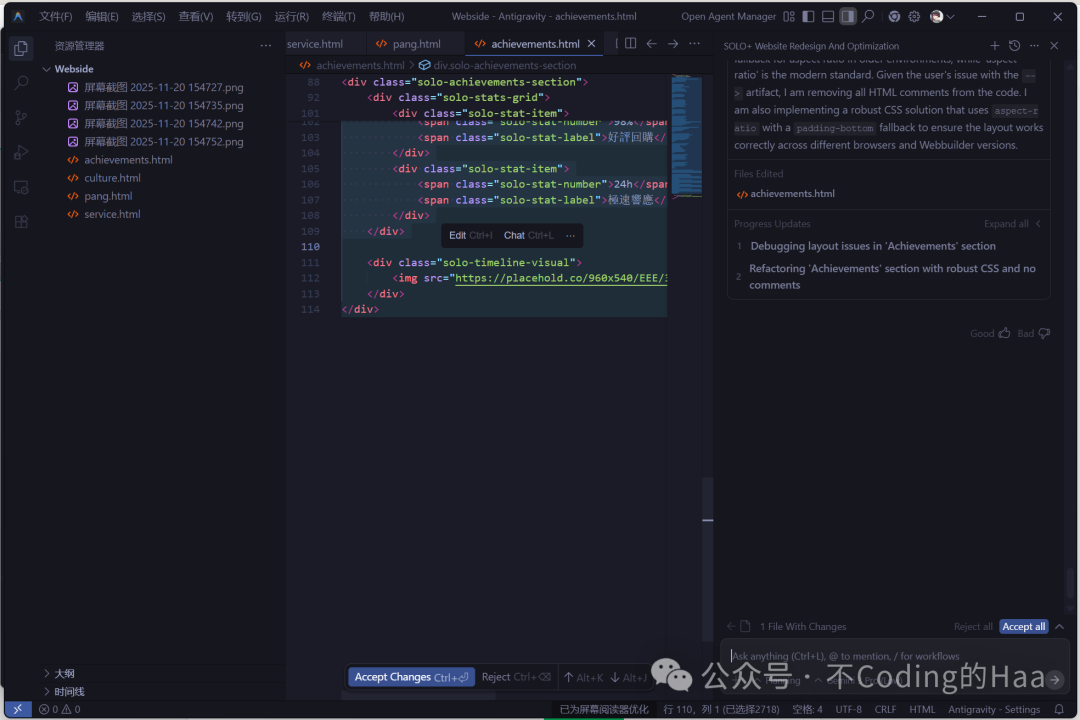Click the title bar search magnifier icon
The width and height of the screenshot is (1080, 720).
(868, 16)
